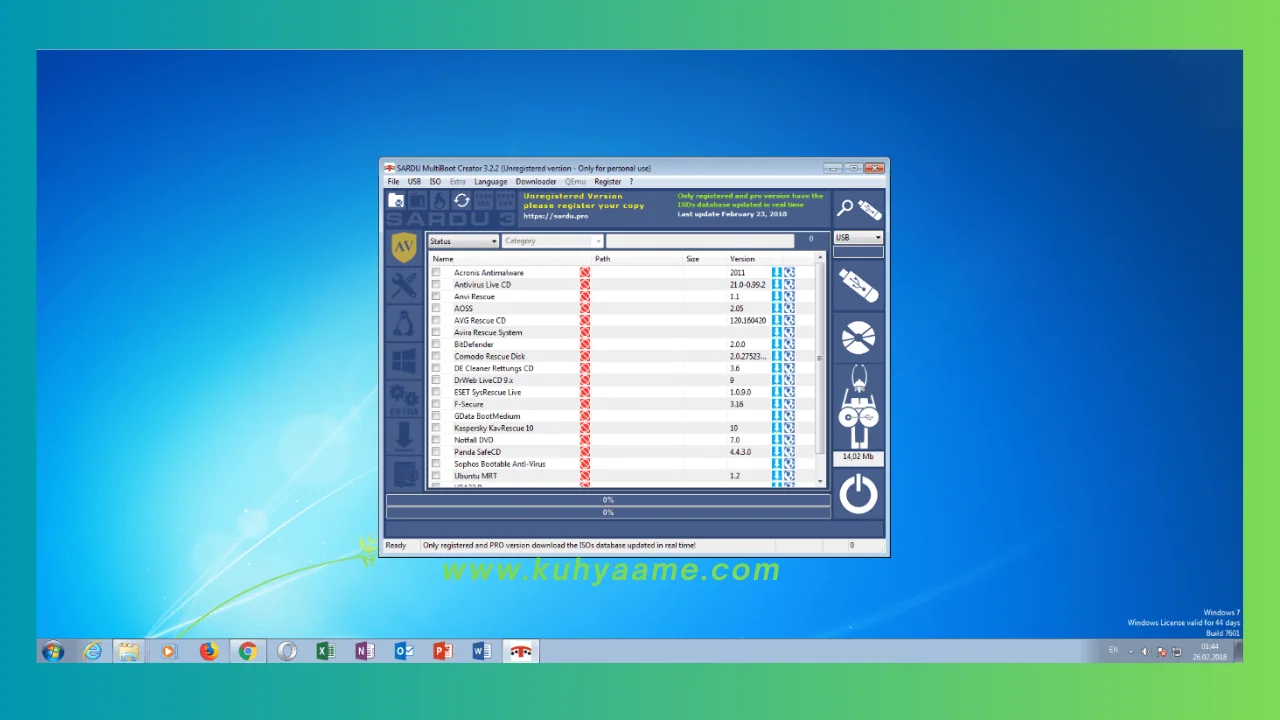
Task: Open the Downloader menu
Action: tap(536, 182)
